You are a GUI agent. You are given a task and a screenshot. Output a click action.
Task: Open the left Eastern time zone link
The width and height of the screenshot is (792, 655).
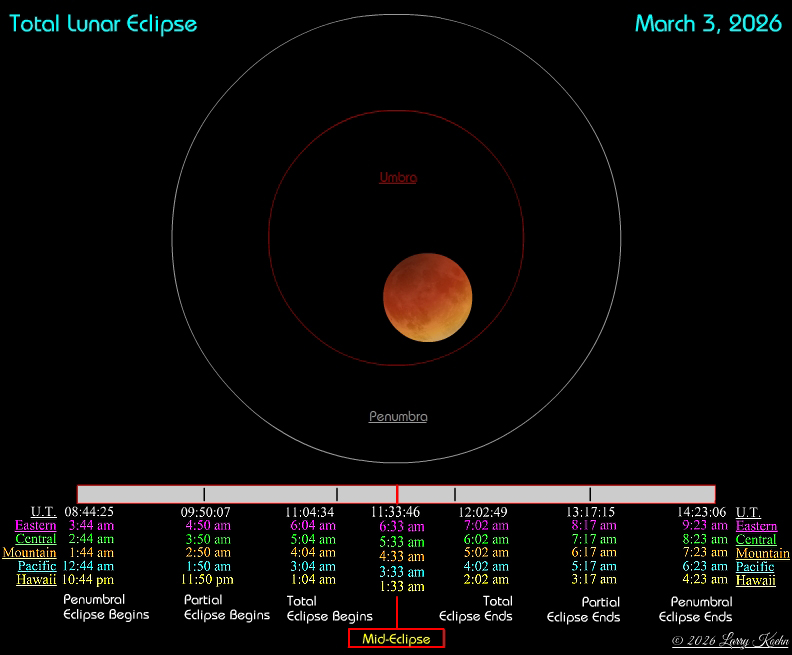point(35,525)
